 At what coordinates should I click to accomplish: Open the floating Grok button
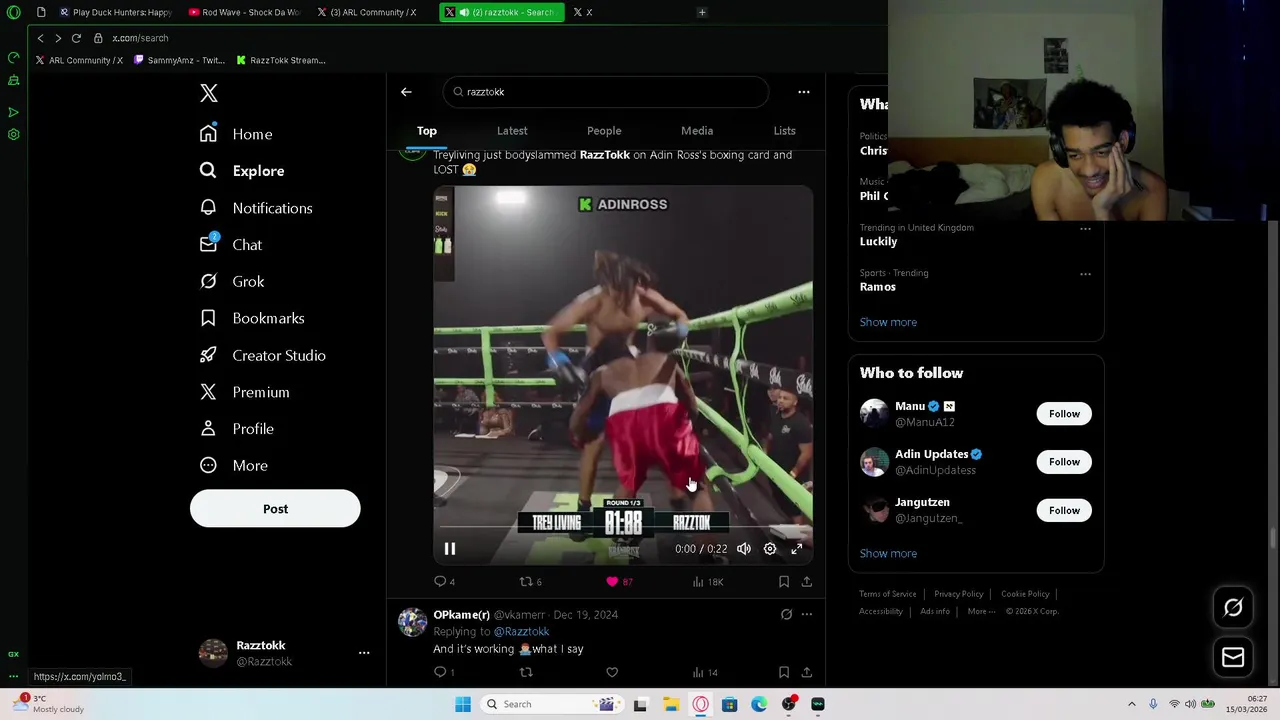click(x=1233, y=608)
